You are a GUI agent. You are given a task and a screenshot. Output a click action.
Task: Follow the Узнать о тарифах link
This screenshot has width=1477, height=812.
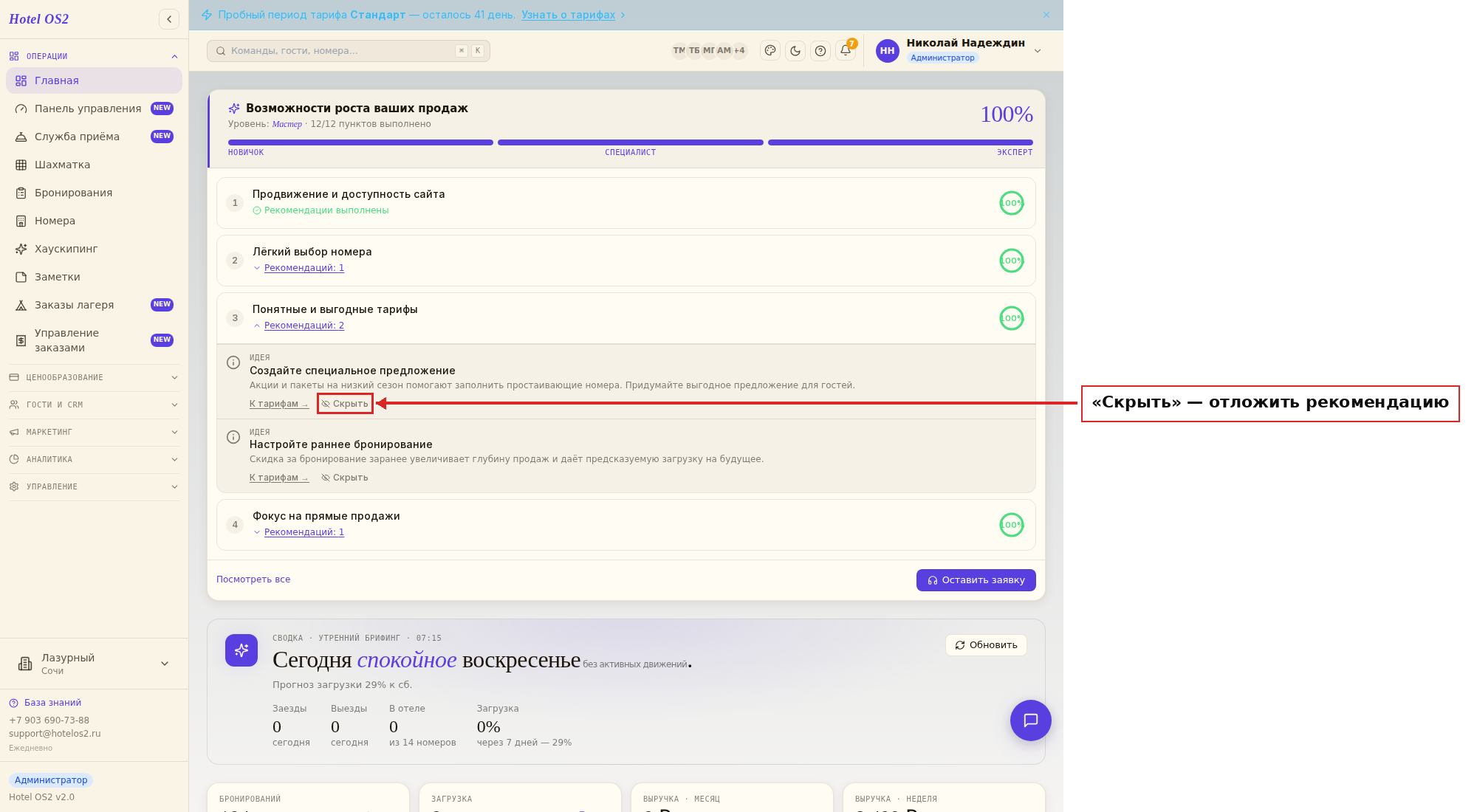[568, 15]
